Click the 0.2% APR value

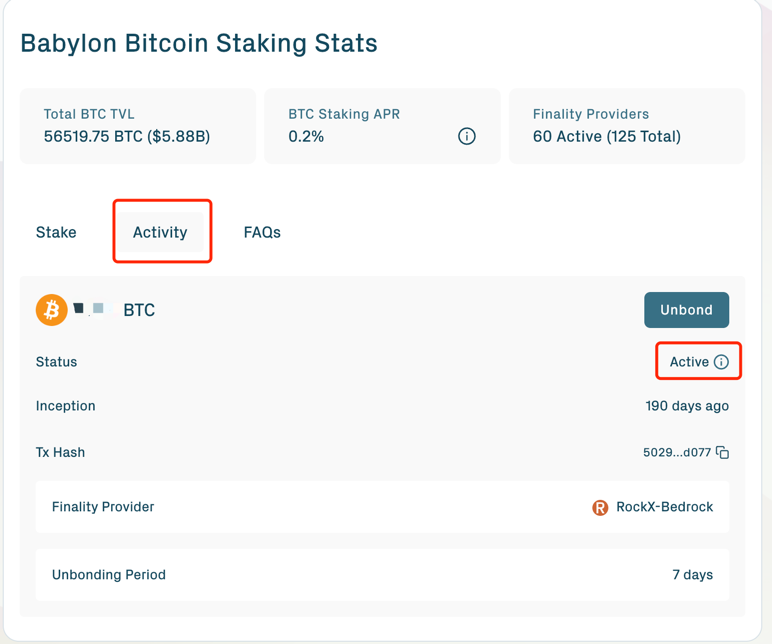(x=306, y=136)
